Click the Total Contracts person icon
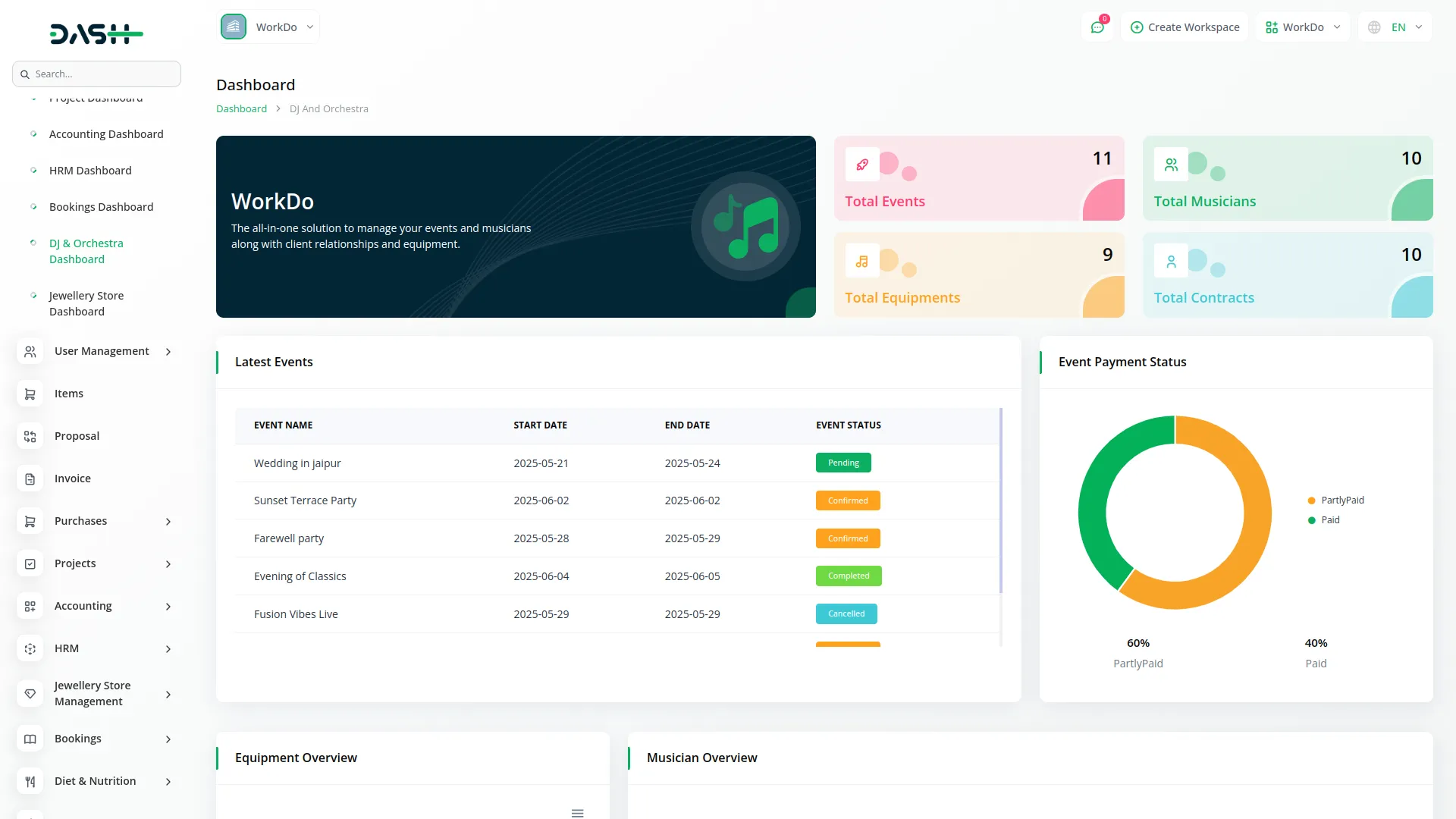 coord(1171,262)
